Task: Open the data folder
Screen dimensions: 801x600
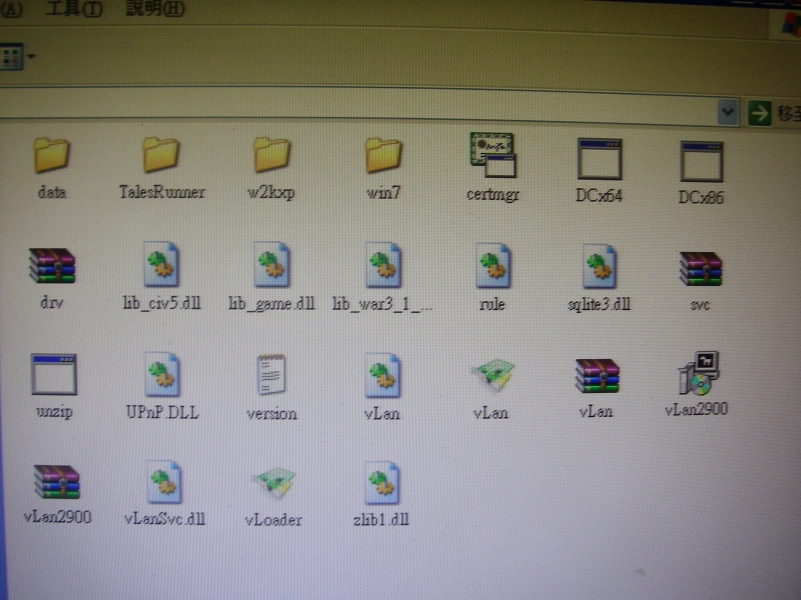Action: tap(52, 160)
